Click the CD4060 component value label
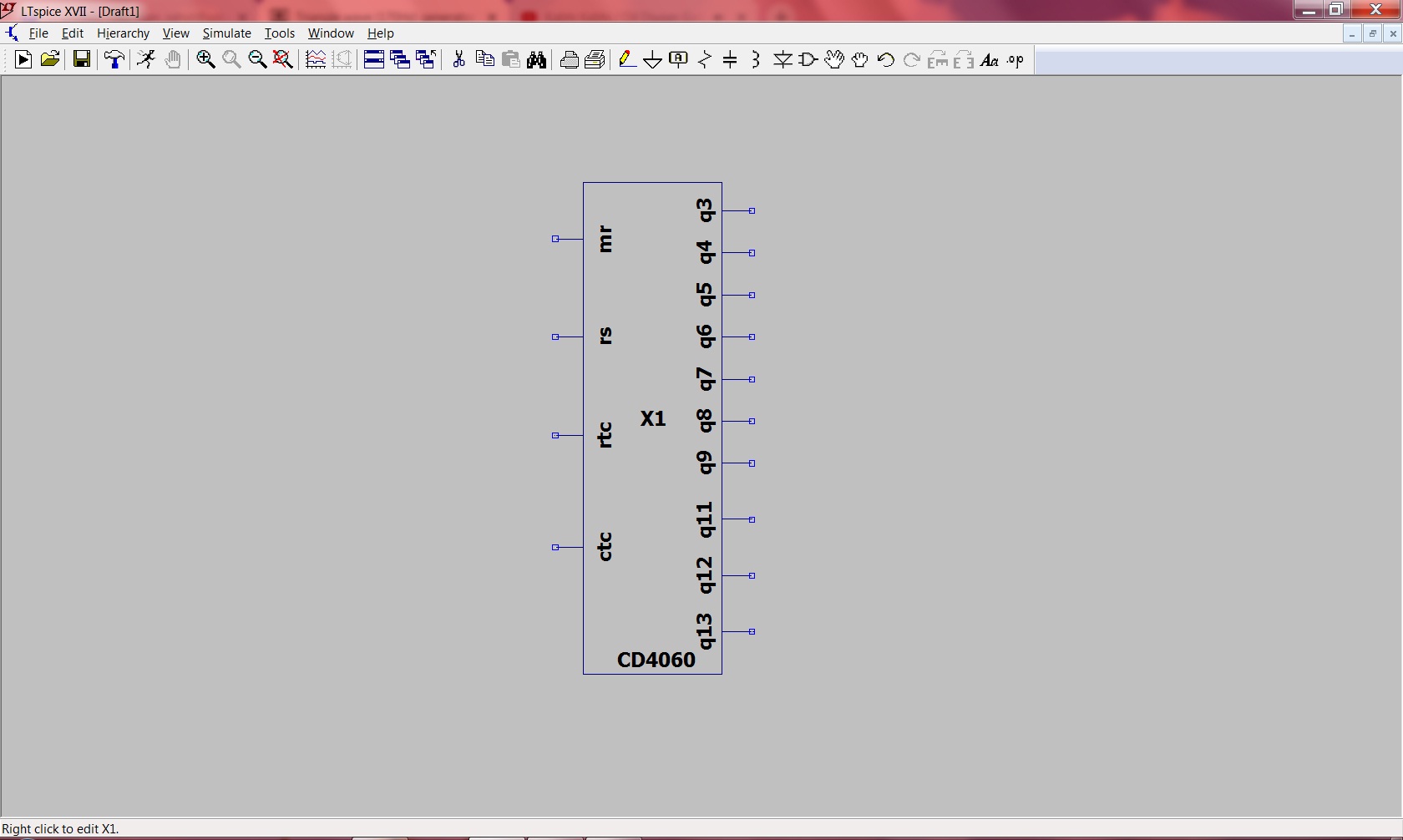The width and height of the screenshot is (1403, 840). (x=656, y=660)
